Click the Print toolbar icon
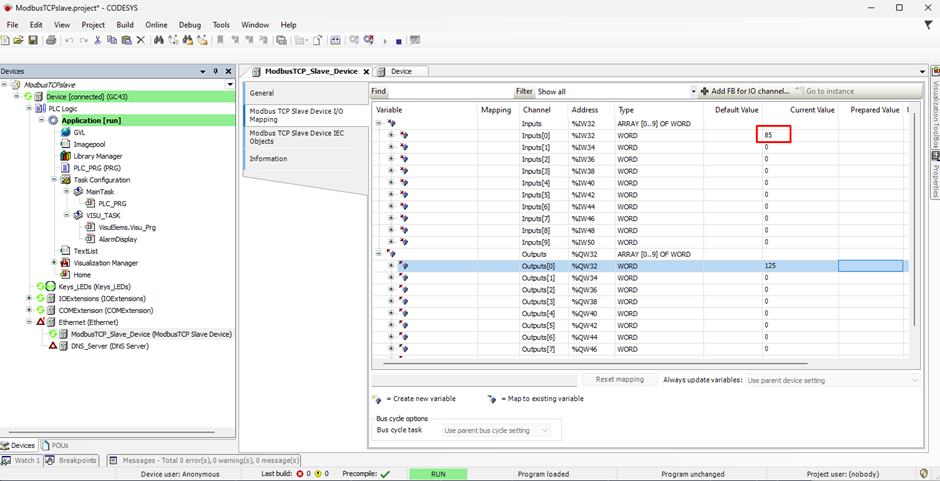This screenshot has height=481, width=940. pyautogui.click(x=51, y=40)
